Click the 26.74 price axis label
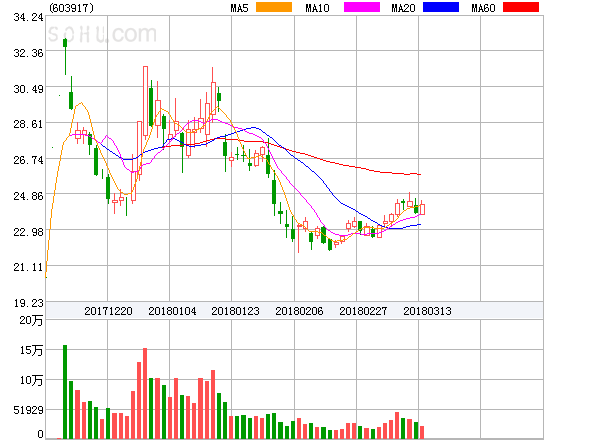600x440 pixels. click(28, 160)
